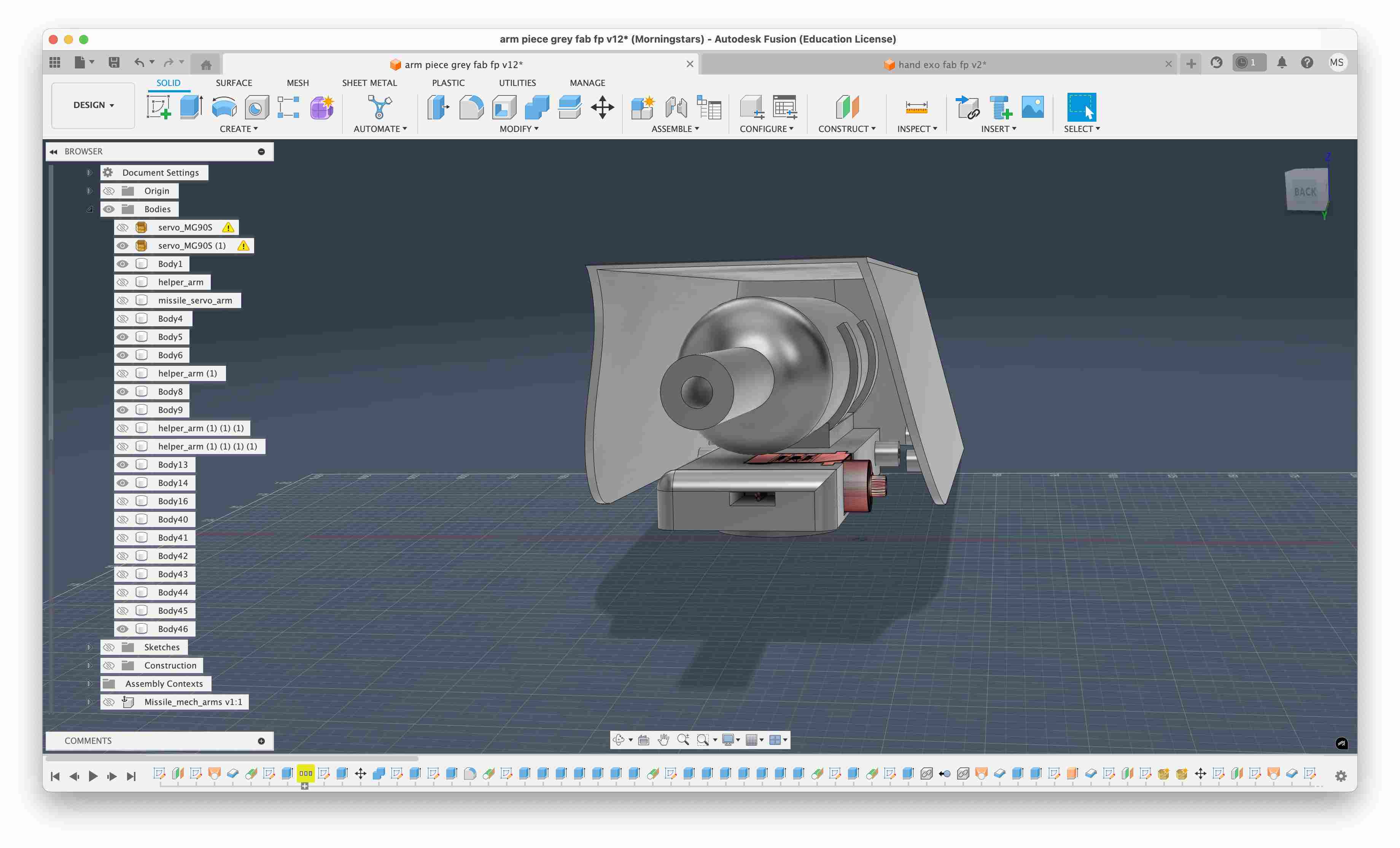Select the Insert Canvas image tool
The width and height of the screenshot is (1400, 848).
pos(1032,107)
